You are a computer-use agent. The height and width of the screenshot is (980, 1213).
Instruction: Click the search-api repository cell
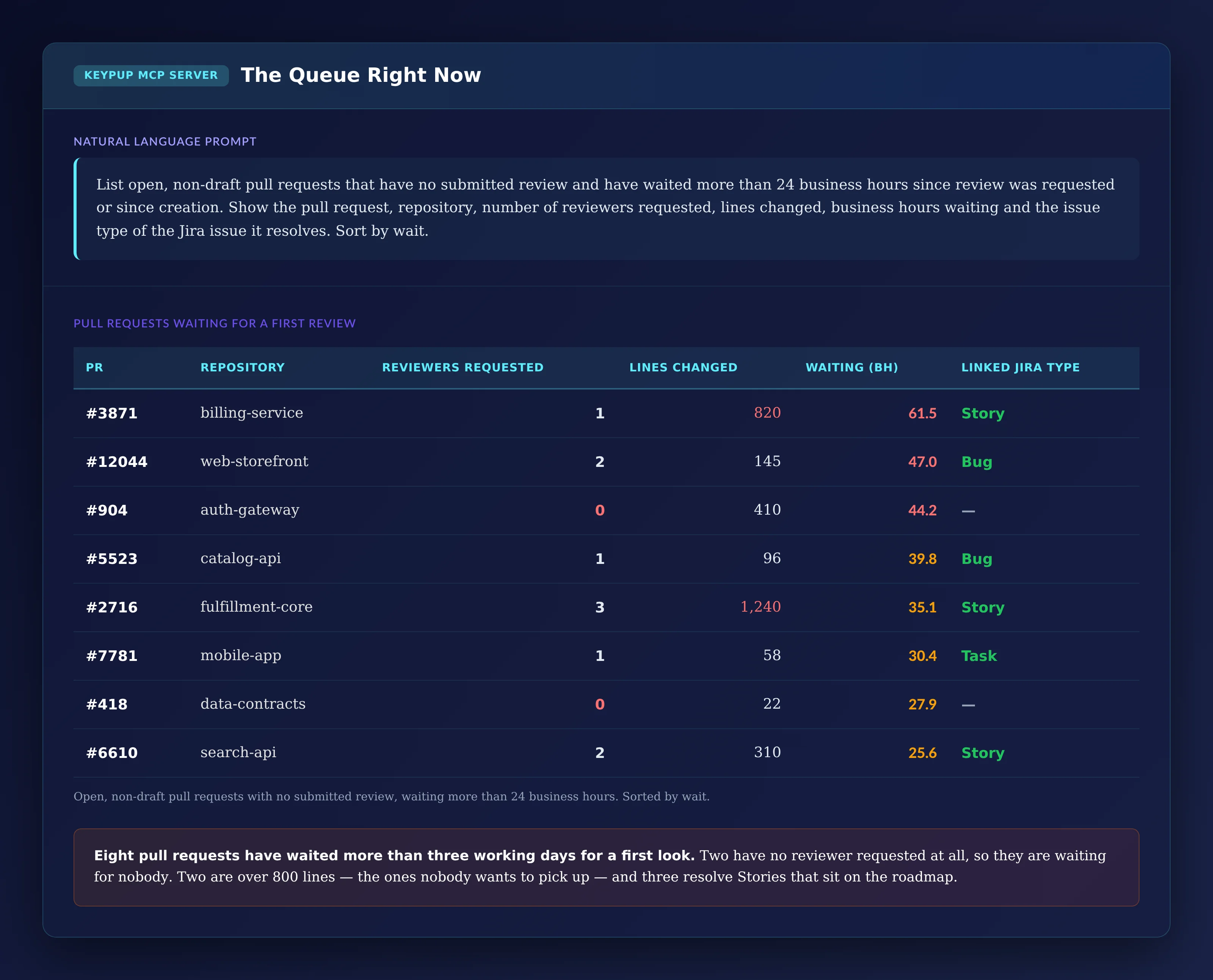238,753
